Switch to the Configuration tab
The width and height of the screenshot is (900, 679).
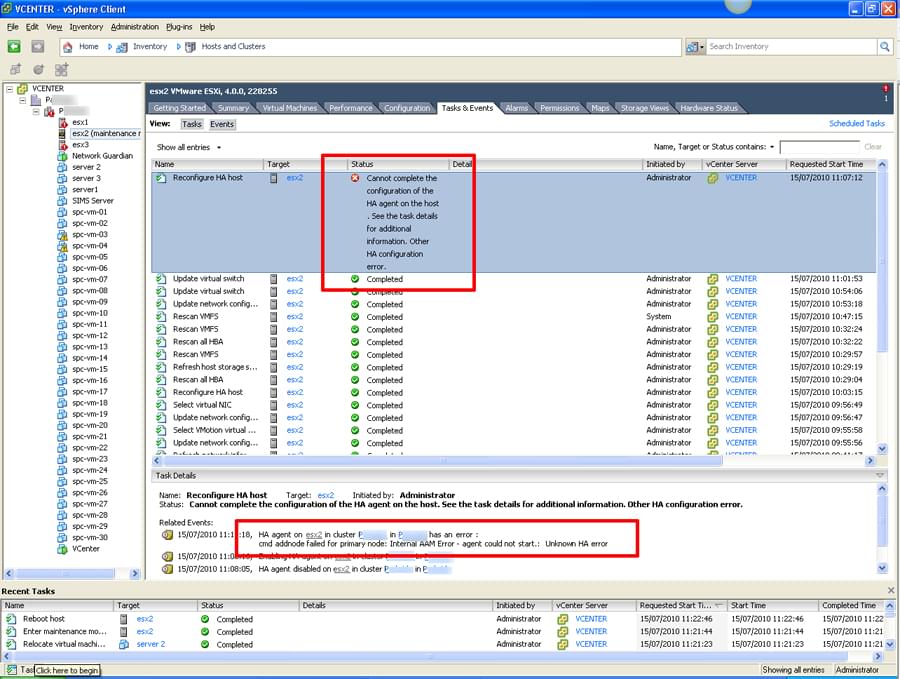[x=407, y=108]
